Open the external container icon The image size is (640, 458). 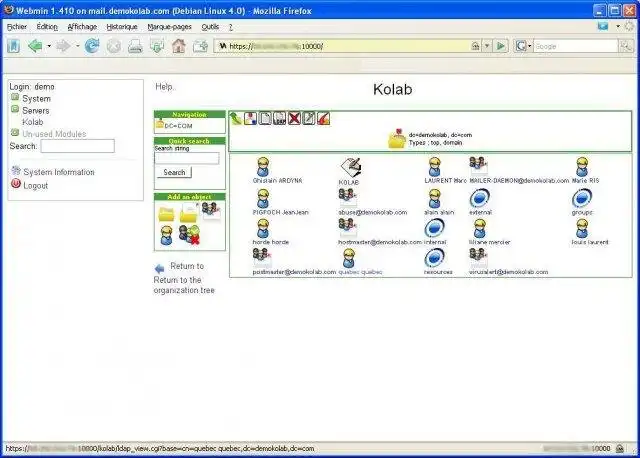480,198
